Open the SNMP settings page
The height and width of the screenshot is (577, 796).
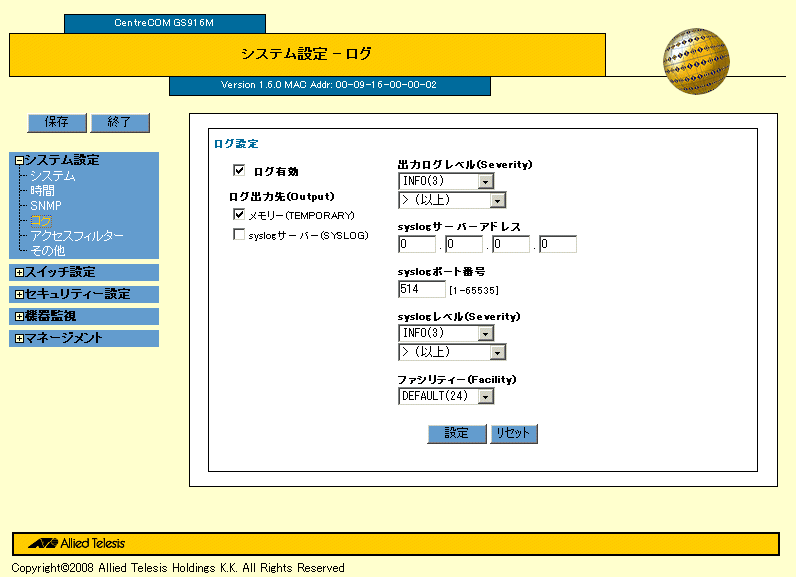point(46,206)
